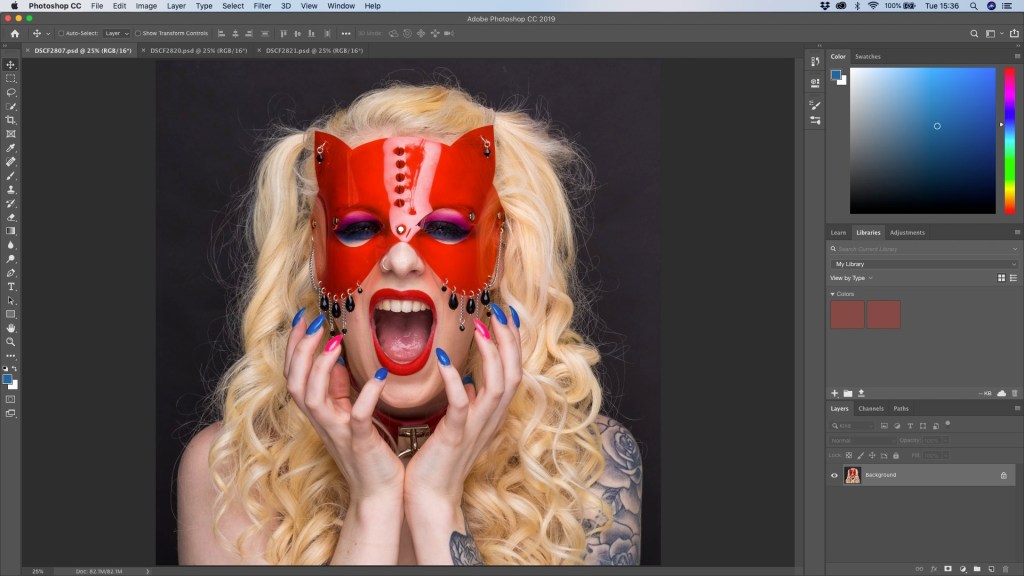Screen dimensions: 1024x576
Task: Collapse the Colors section in Libraries
Action: tap(832, 294)
